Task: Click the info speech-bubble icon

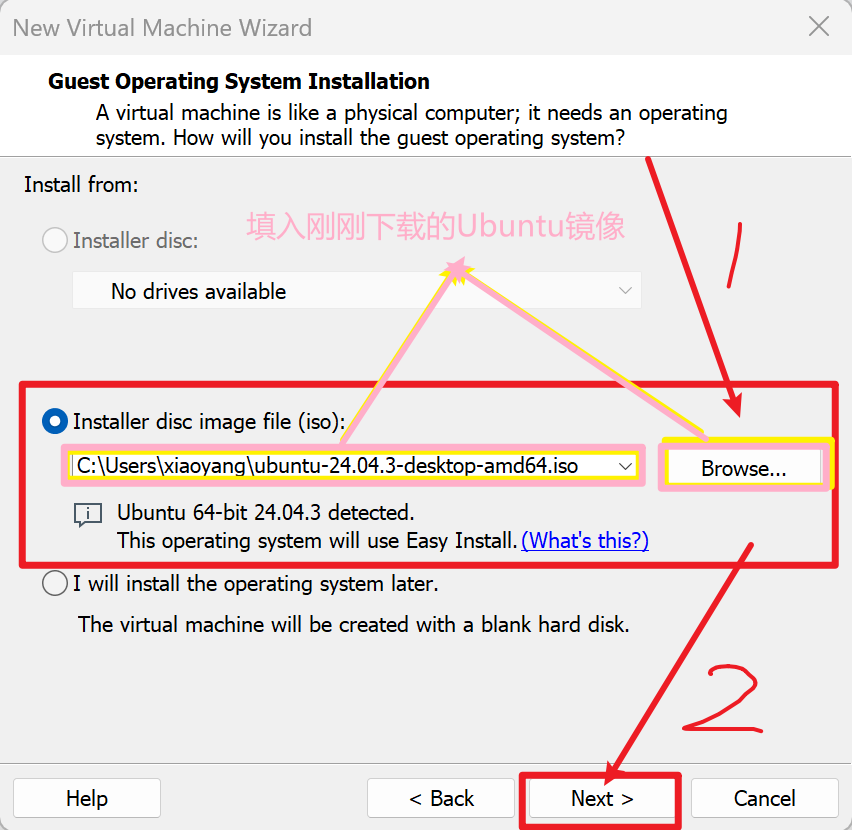Action: pyautogui.click(x=87, y=514)
